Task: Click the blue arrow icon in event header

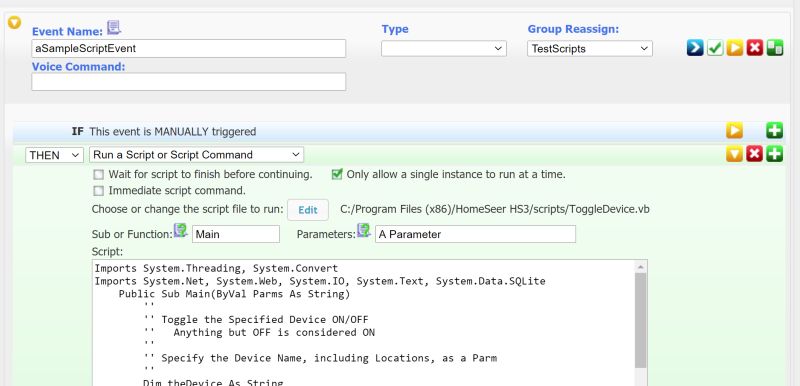Action: click(x=695, y=48)
